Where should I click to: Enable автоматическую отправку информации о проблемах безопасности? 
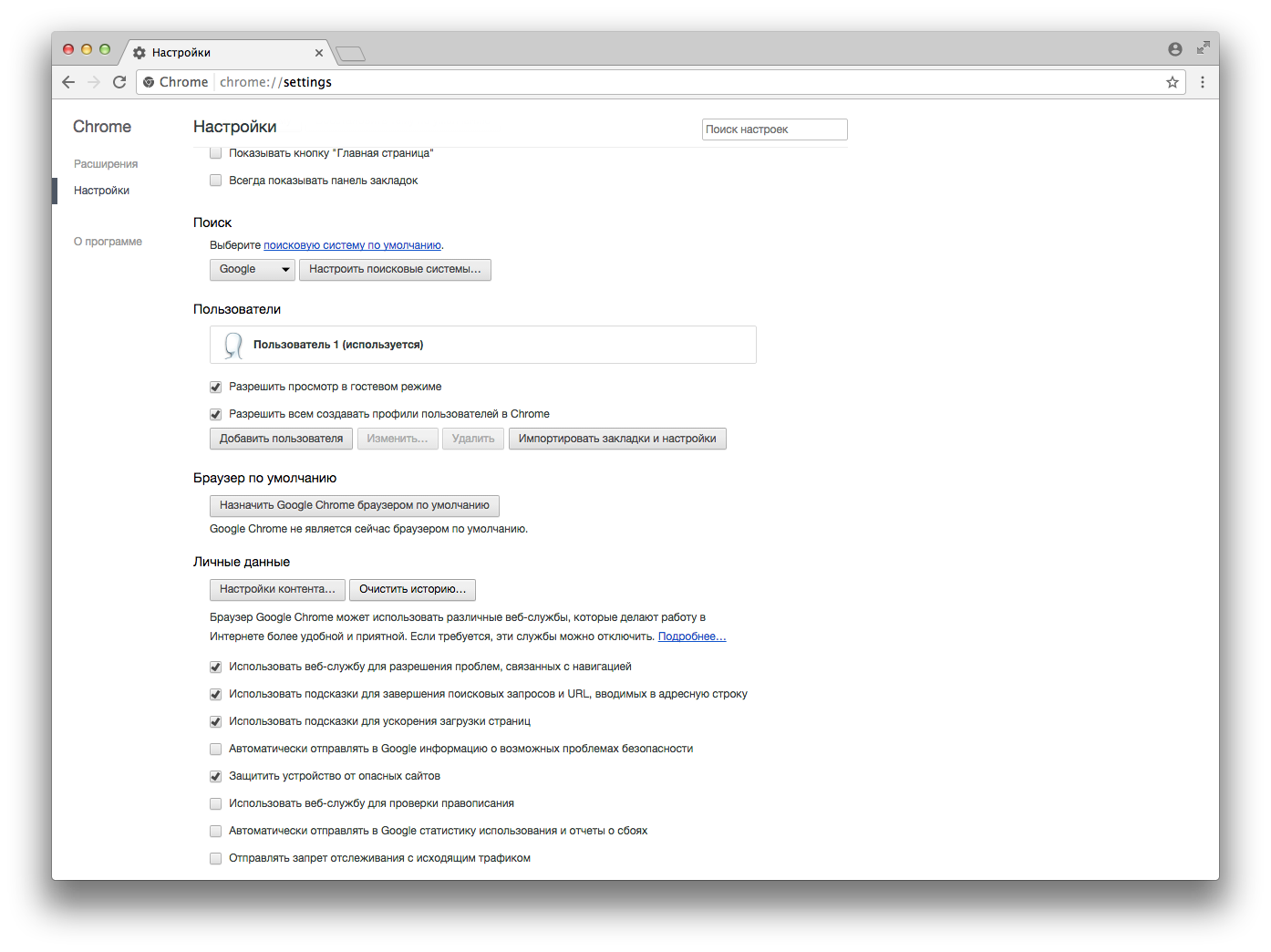(216, 749)
